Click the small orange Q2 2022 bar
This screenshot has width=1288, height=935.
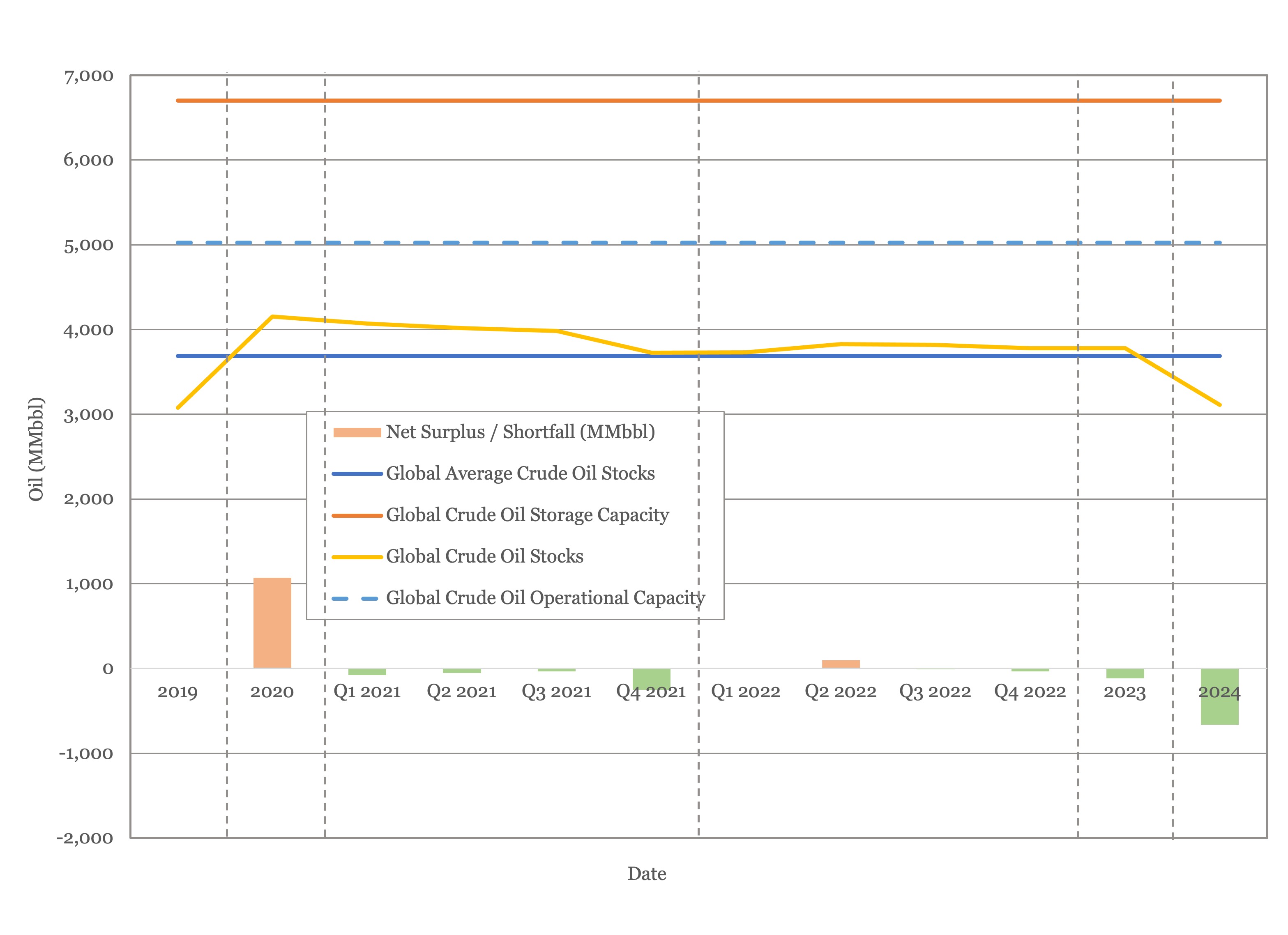(x=841, y=664)
